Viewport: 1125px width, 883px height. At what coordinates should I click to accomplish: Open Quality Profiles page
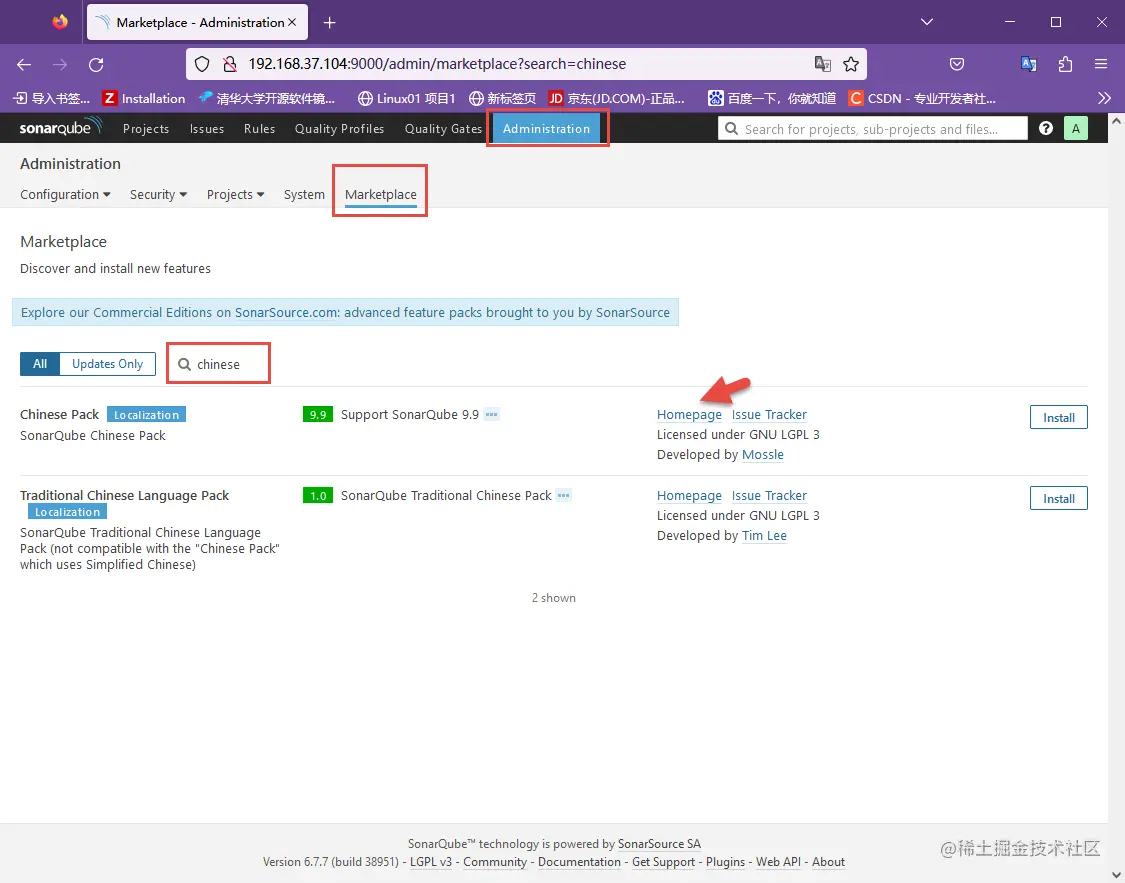pos(339,128)
